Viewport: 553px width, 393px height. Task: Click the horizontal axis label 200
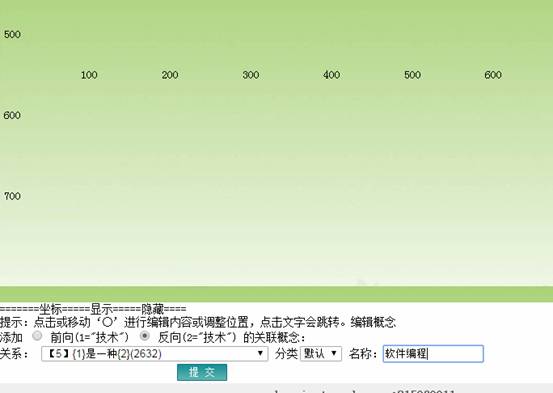point(170,75)
